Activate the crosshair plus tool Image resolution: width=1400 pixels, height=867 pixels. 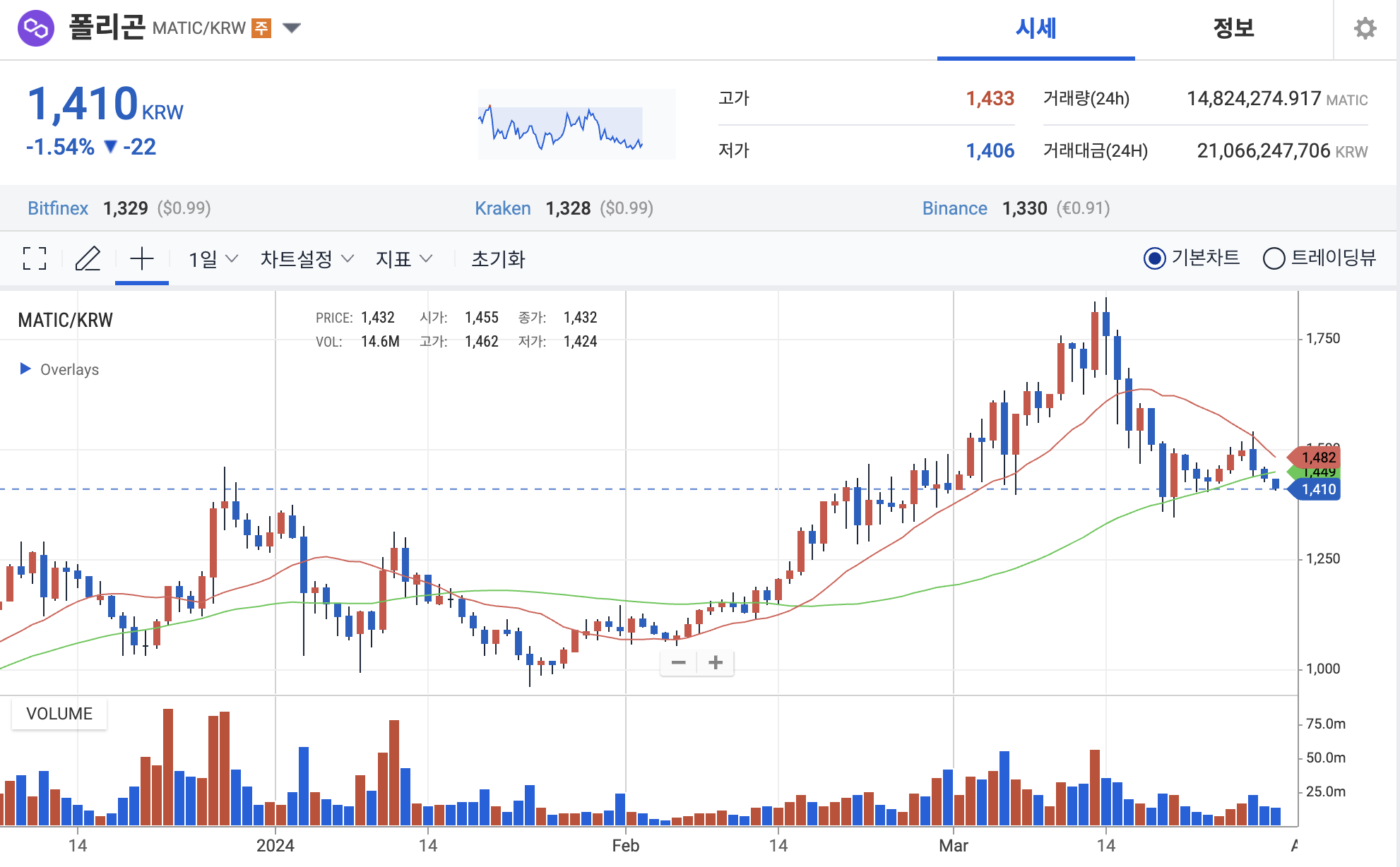pyautogui.click(x=142, y=258)
